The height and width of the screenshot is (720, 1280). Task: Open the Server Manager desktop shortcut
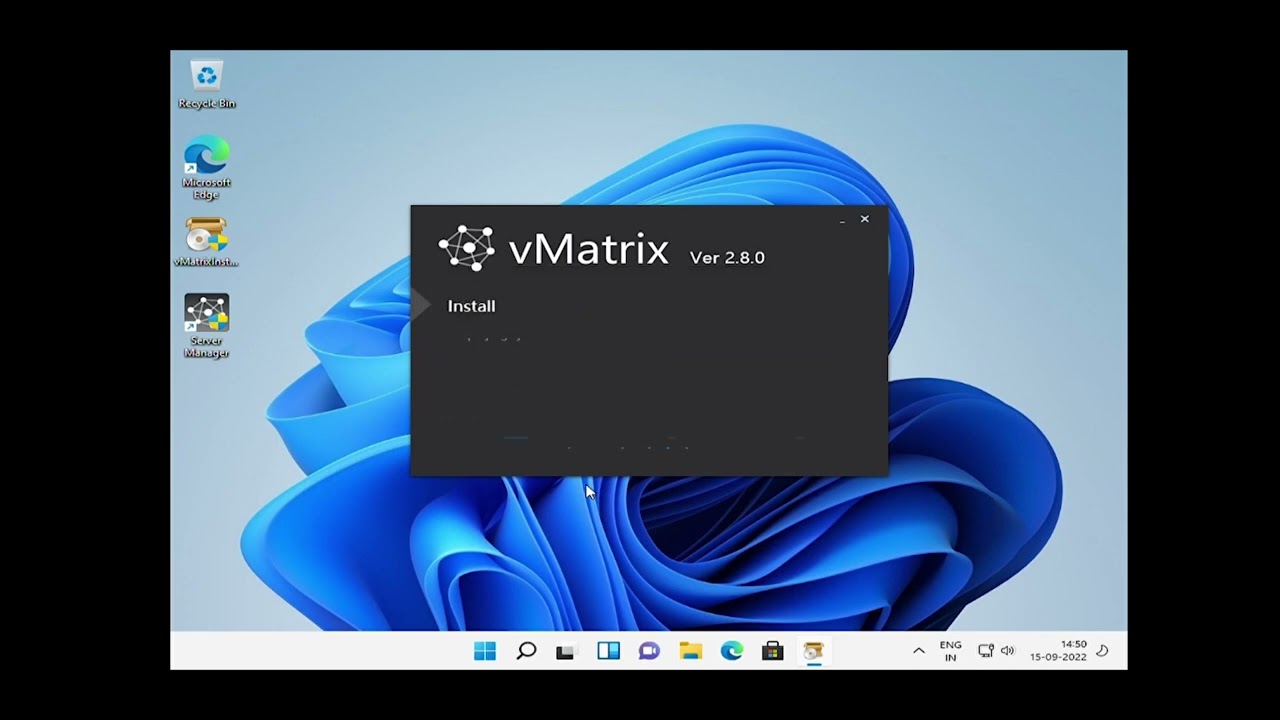click(207, 325)
